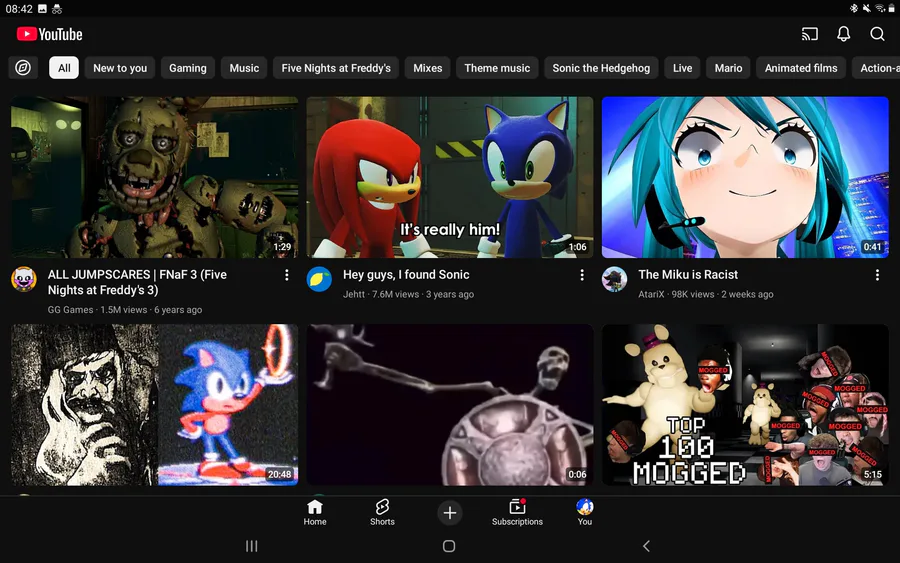
Task: Tap Jehtt channel avatar
Action: coord(319,279)
